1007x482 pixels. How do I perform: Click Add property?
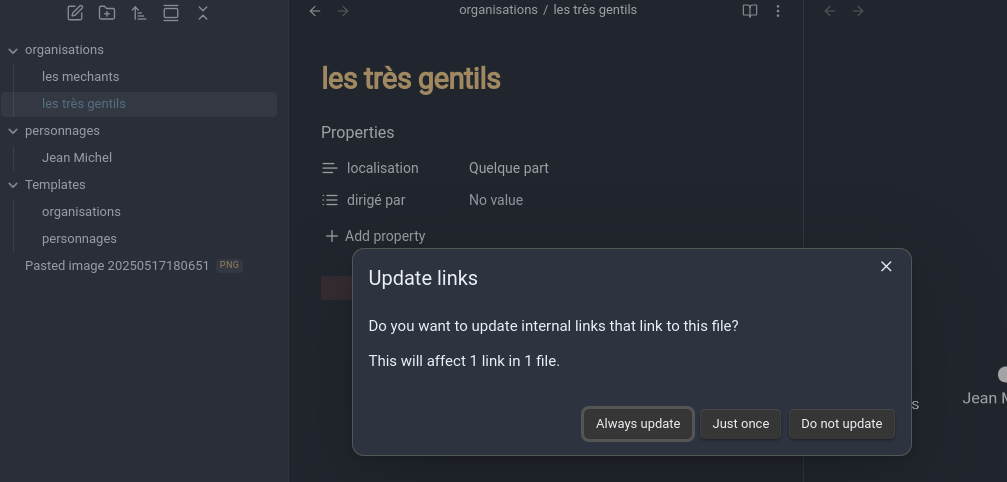click(x=376, y=236)
